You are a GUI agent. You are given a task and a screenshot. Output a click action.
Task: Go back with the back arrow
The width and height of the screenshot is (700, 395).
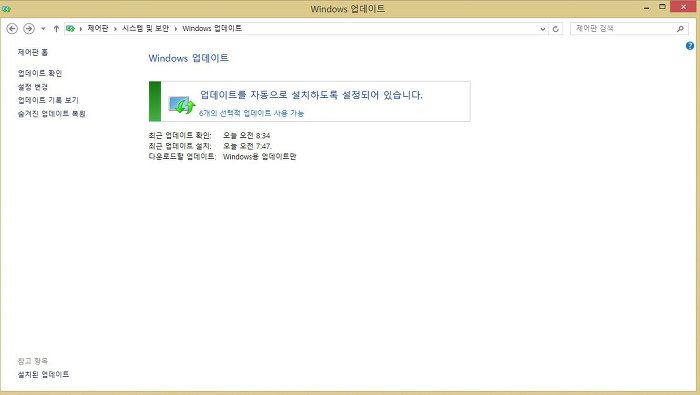click(12, 29)
